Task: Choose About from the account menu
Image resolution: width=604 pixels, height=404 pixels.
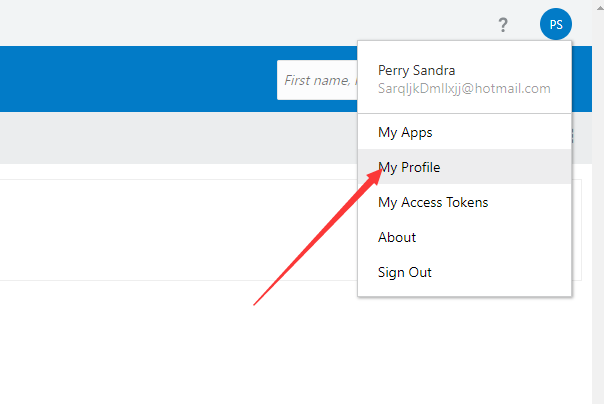Action: (x=397, y=237)
